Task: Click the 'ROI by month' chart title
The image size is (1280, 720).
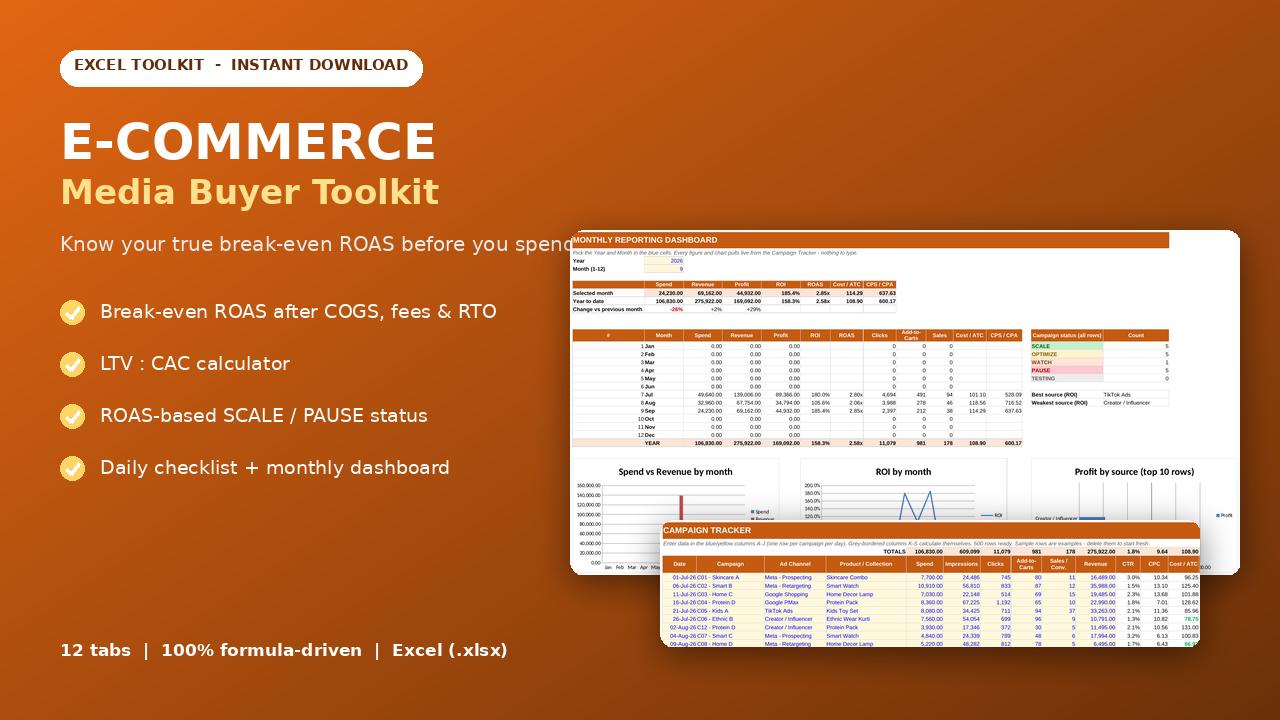Action: (x=903, y=472)
